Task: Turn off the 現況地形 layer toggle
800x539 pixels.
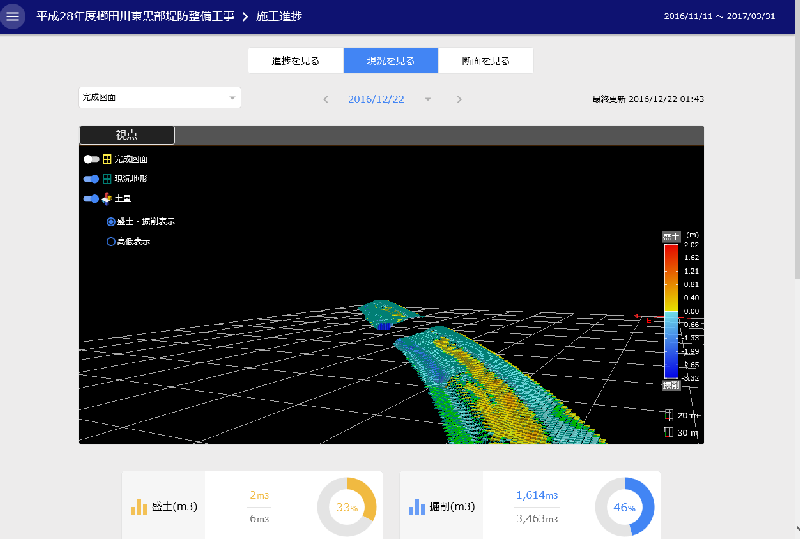Action: click(91, 178)
